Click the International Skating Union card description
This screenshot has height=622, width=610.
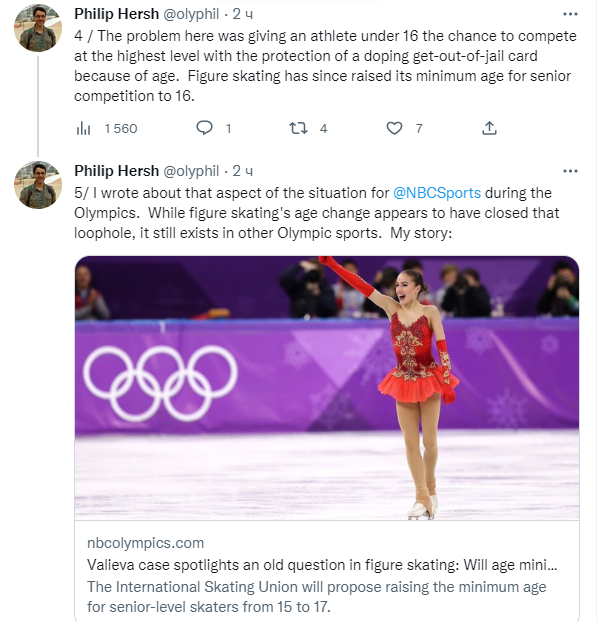316,597
